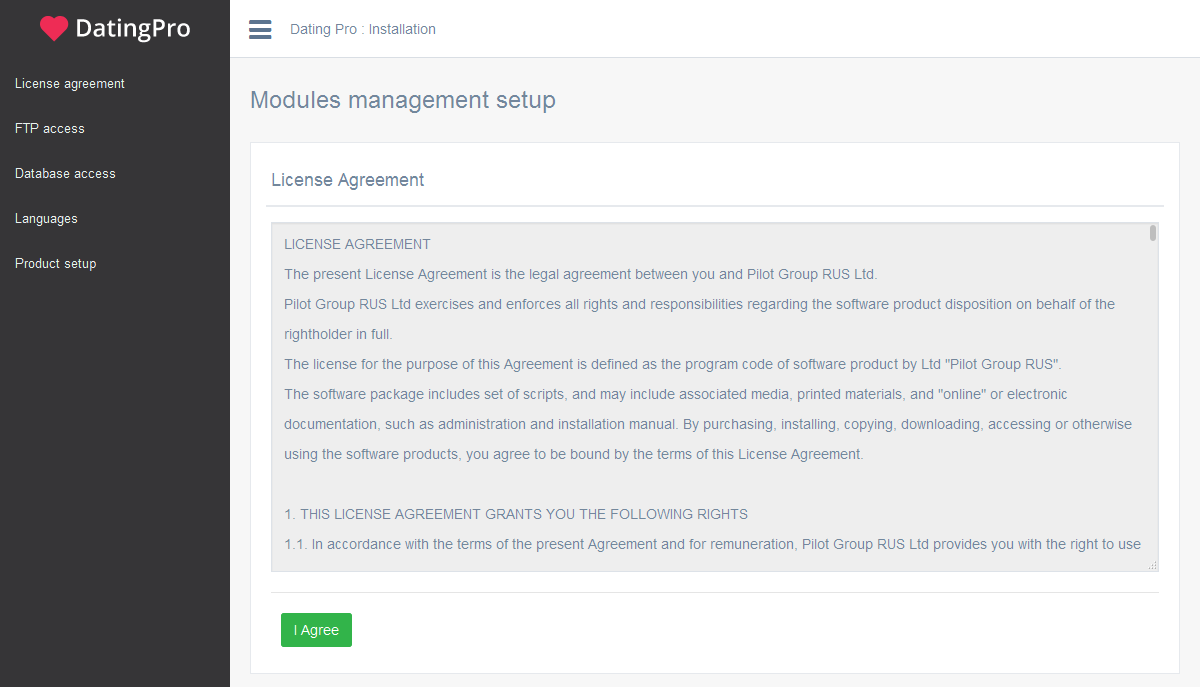Click the clause 1.1 text line
This screenshot has width=1200, height=687.
712,544
